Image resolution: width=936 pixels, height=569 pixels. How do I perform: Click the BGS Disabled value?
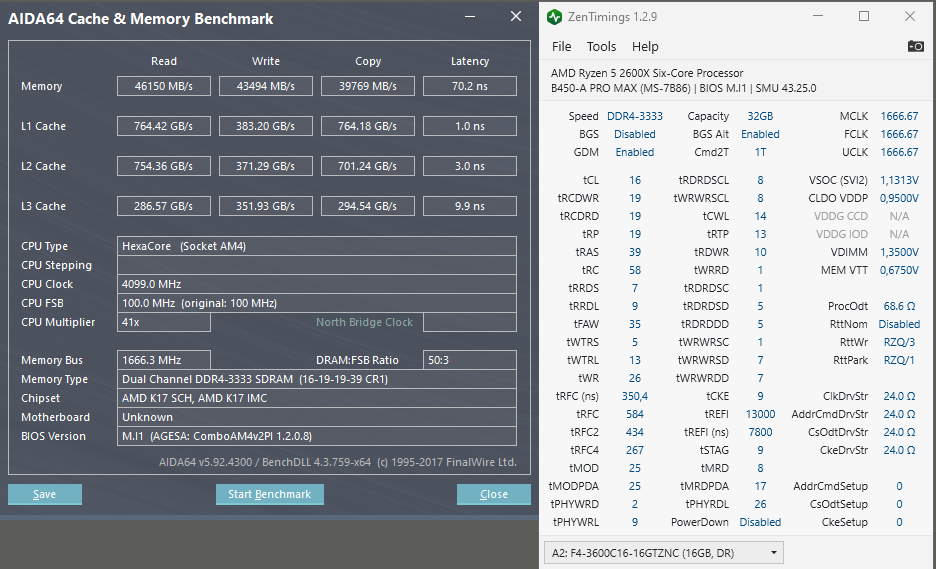pos(635,134)
